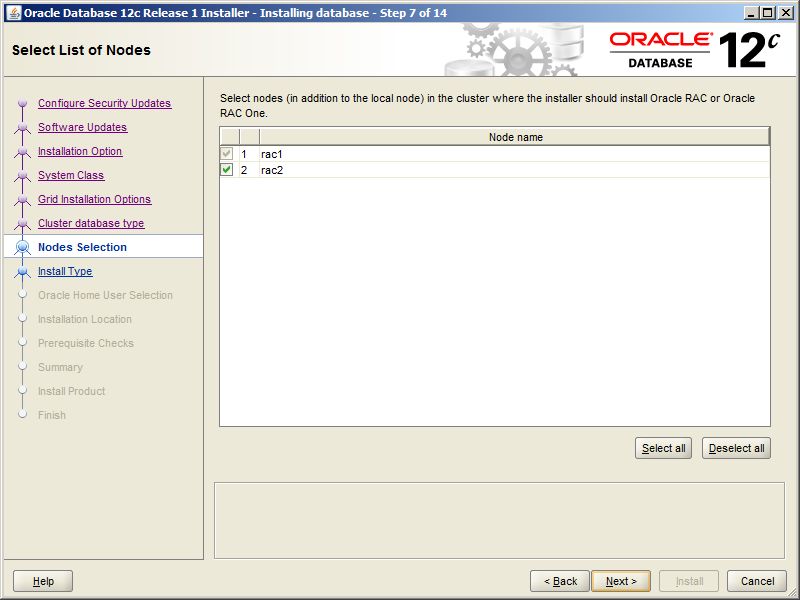Image resolution: width=800 pixels, height=600 pixels.
Task: Open the Install Type step link
Action: tap(65, 271)
